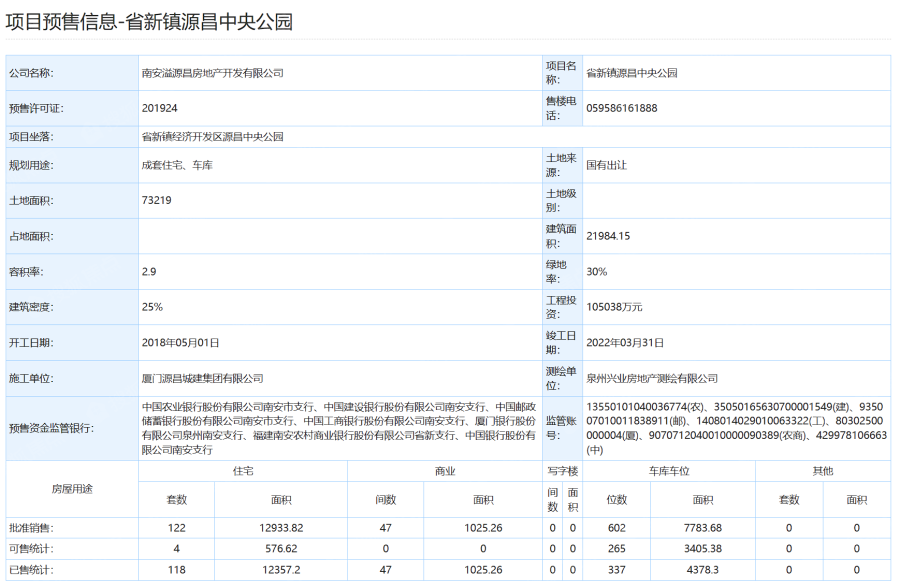Select the supervision account numbers text
900x587 pixels.
(x=736, y=428)
